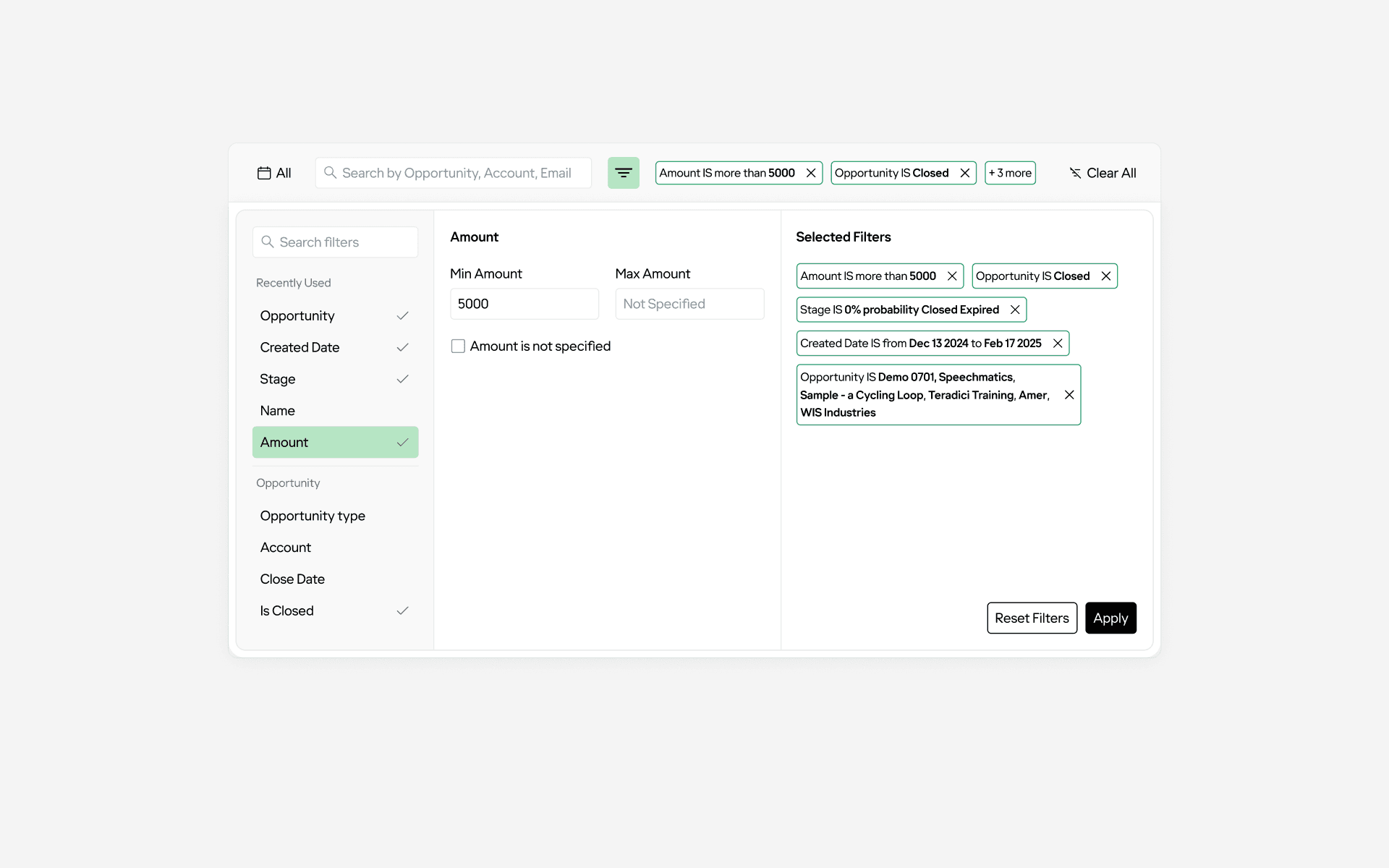Remove Amount filter chip in top bar

click(x=811, y=173)
